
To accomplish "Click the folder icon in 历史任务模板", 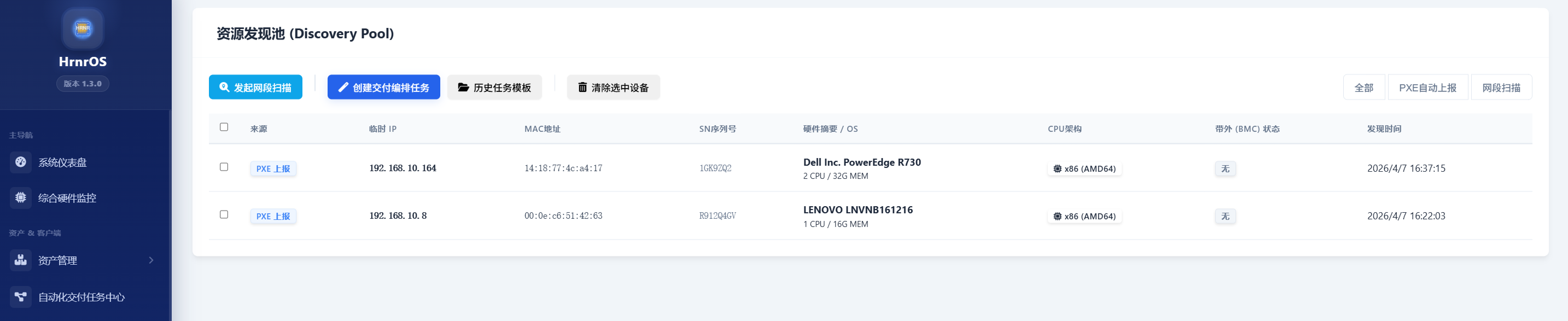I will (463, 87).
